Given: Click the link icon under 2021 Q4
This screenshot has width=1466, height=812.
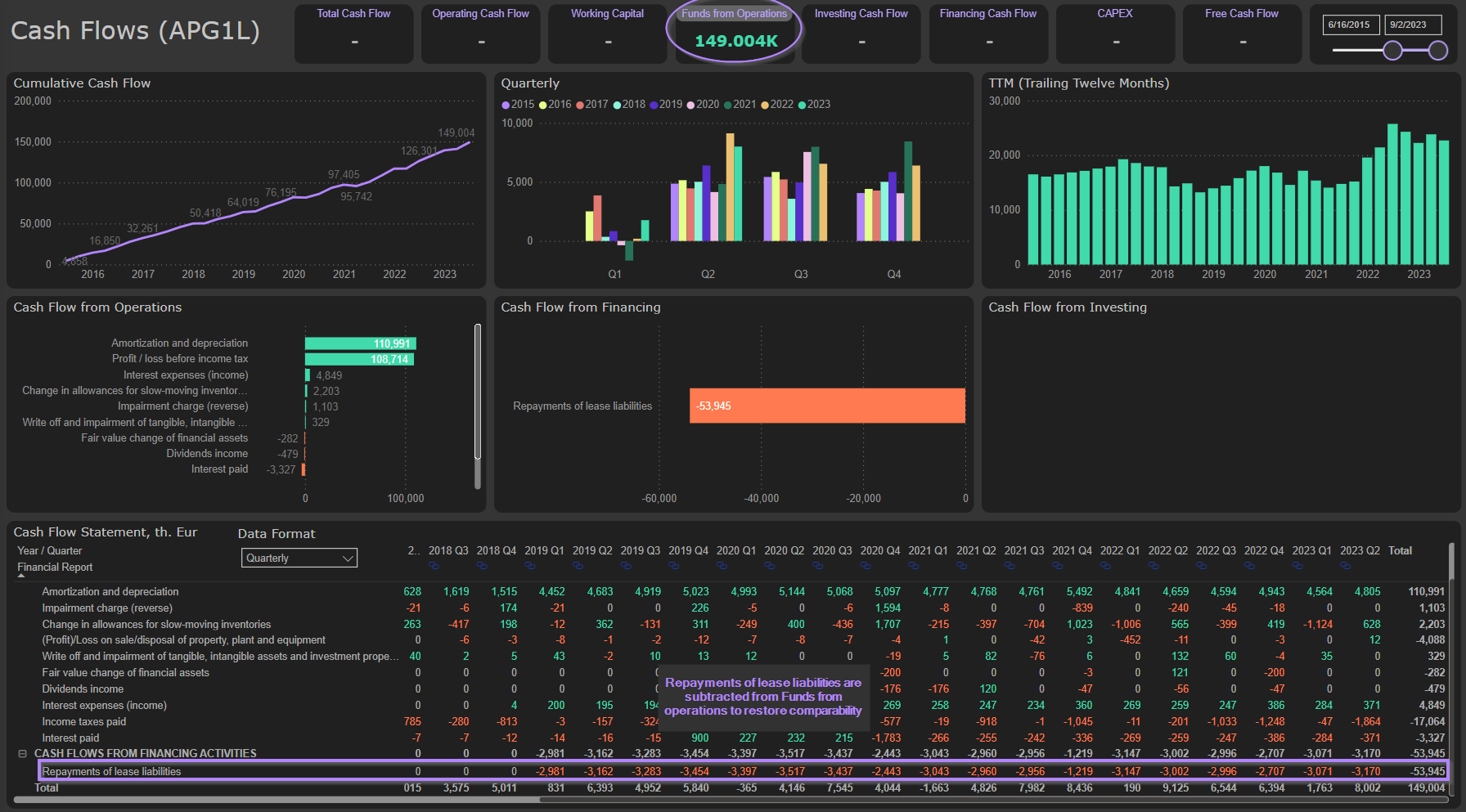Looking at the screenshot, I should [1057, 566].
